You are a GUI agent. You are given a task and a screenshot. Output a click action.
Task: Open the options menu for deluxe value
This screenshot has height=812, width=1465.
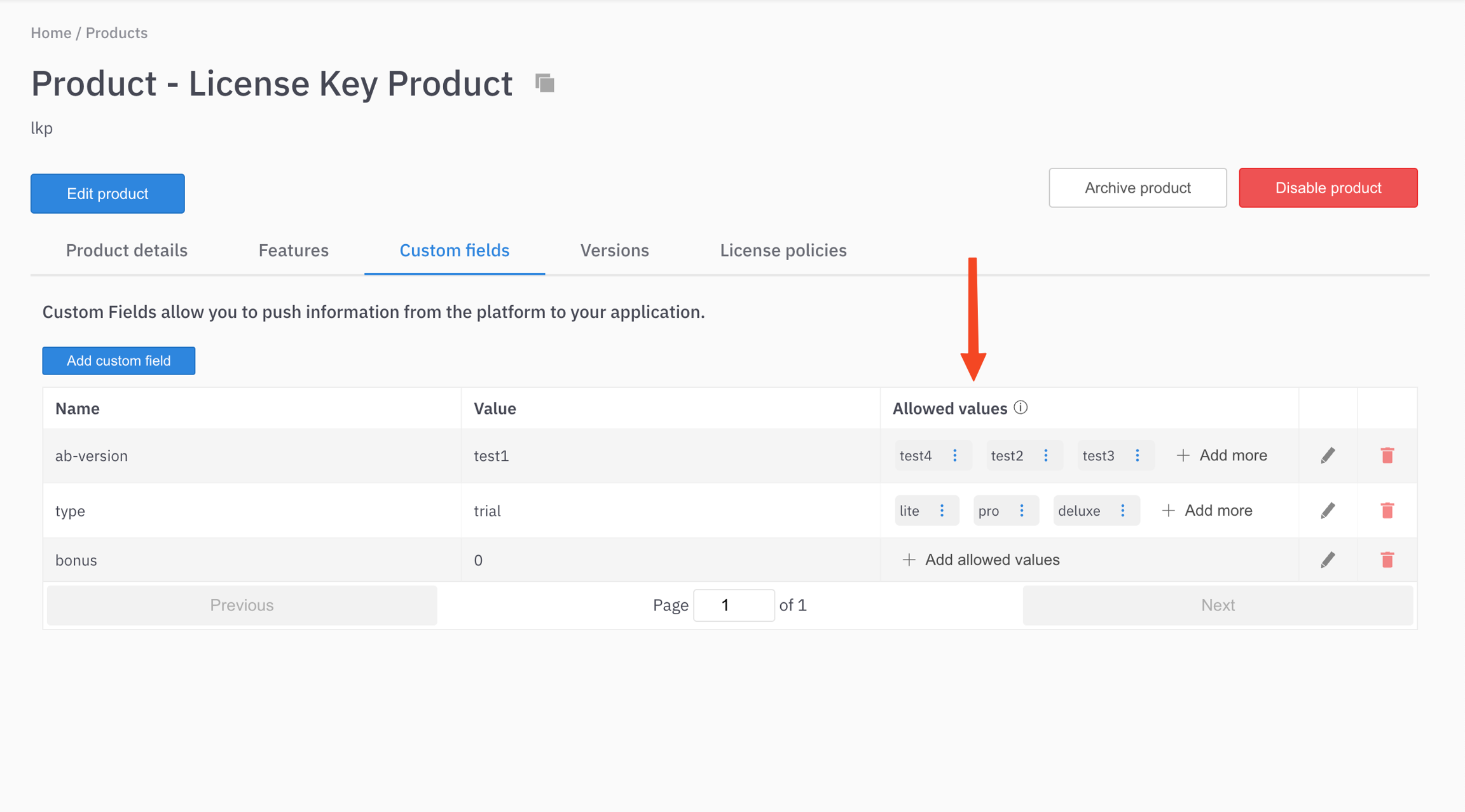[1123, 511]
